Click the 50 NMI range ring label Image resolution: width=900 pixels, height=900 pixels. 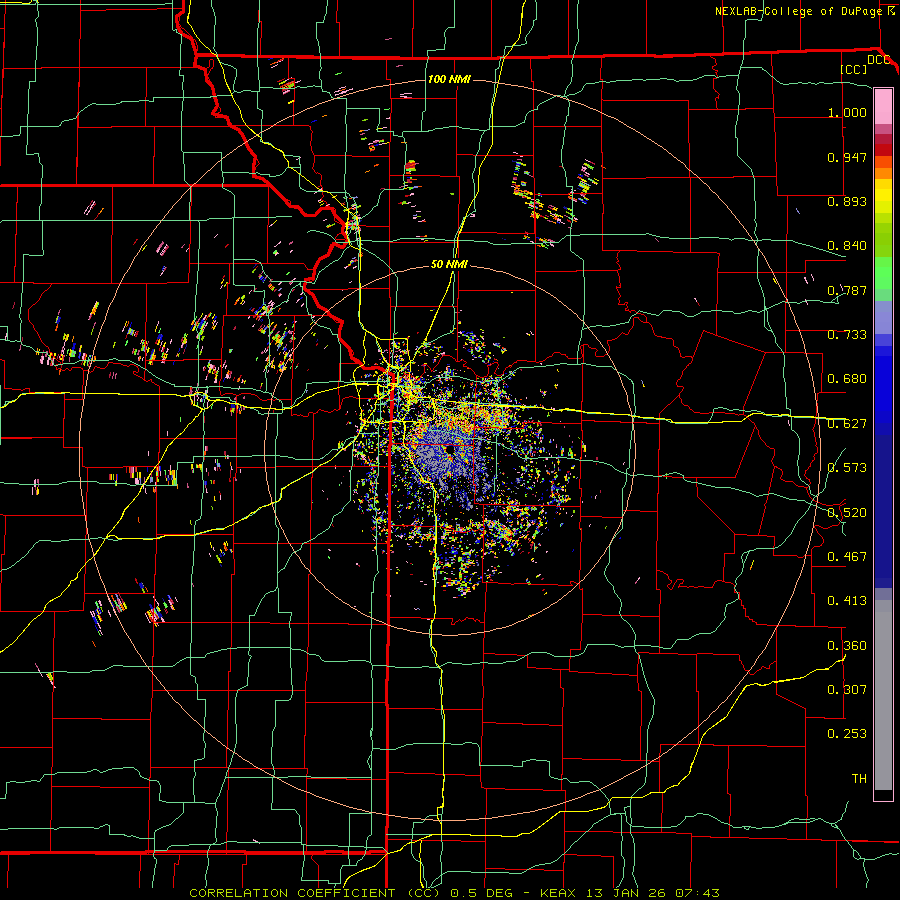449,264
